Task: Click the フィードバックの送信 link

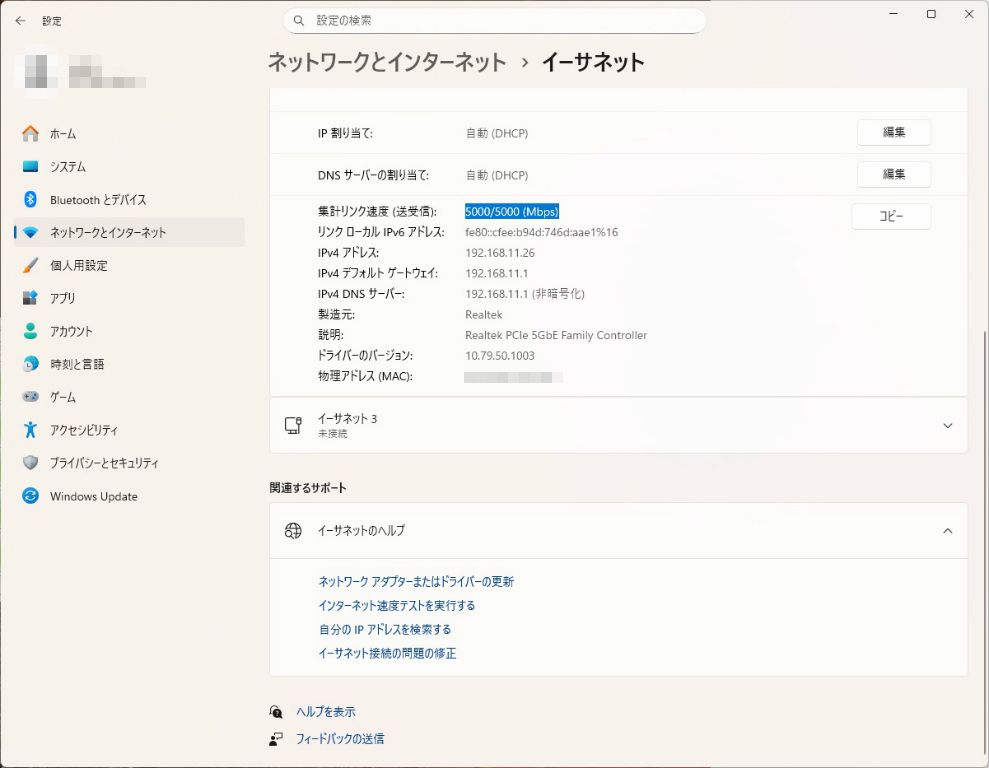Action: 340,739
